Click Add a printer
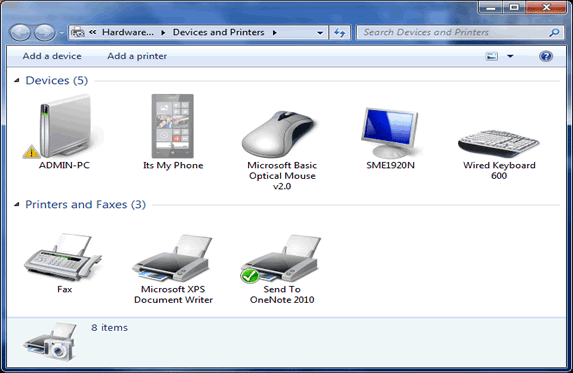The image size is (573, 373). 137,56
